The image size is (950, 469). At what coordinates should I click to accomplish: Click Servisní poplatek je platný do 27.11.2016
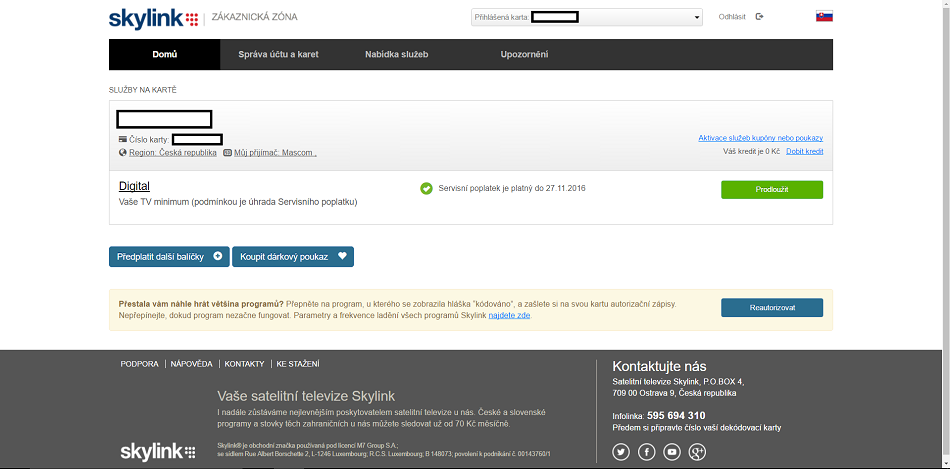click(x=512, y=188)
